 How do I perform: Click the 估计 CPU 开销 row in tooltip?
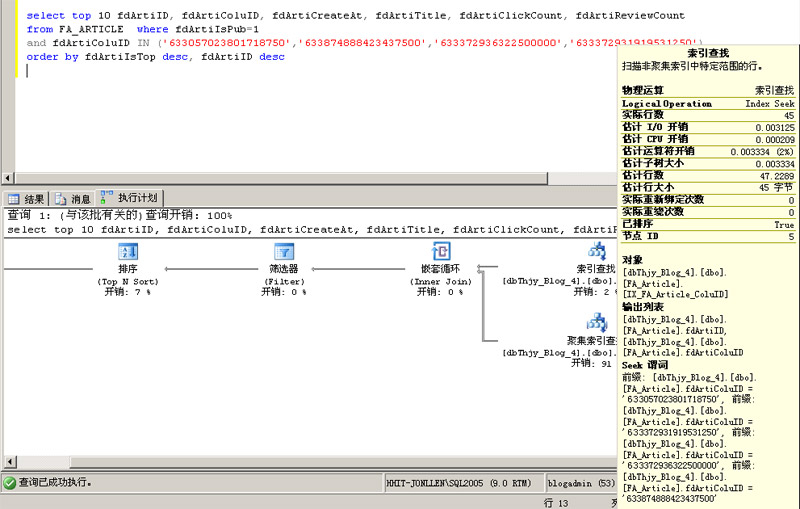click(x=708, y=140)
